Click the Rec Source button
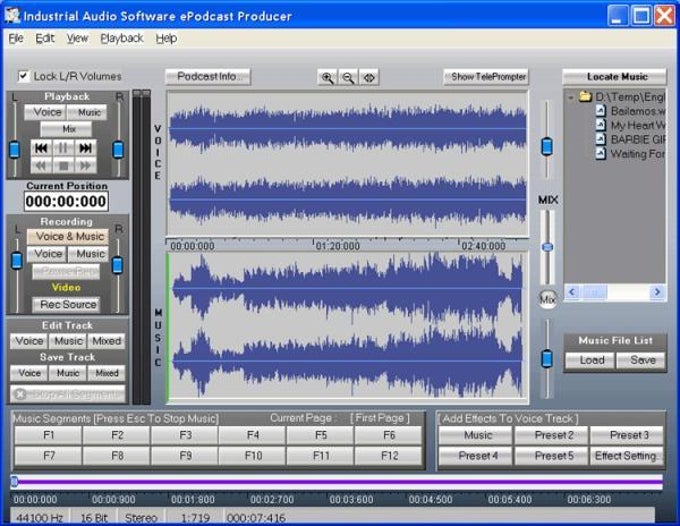This screenshot has width=680, height=526. pos(66,304)
